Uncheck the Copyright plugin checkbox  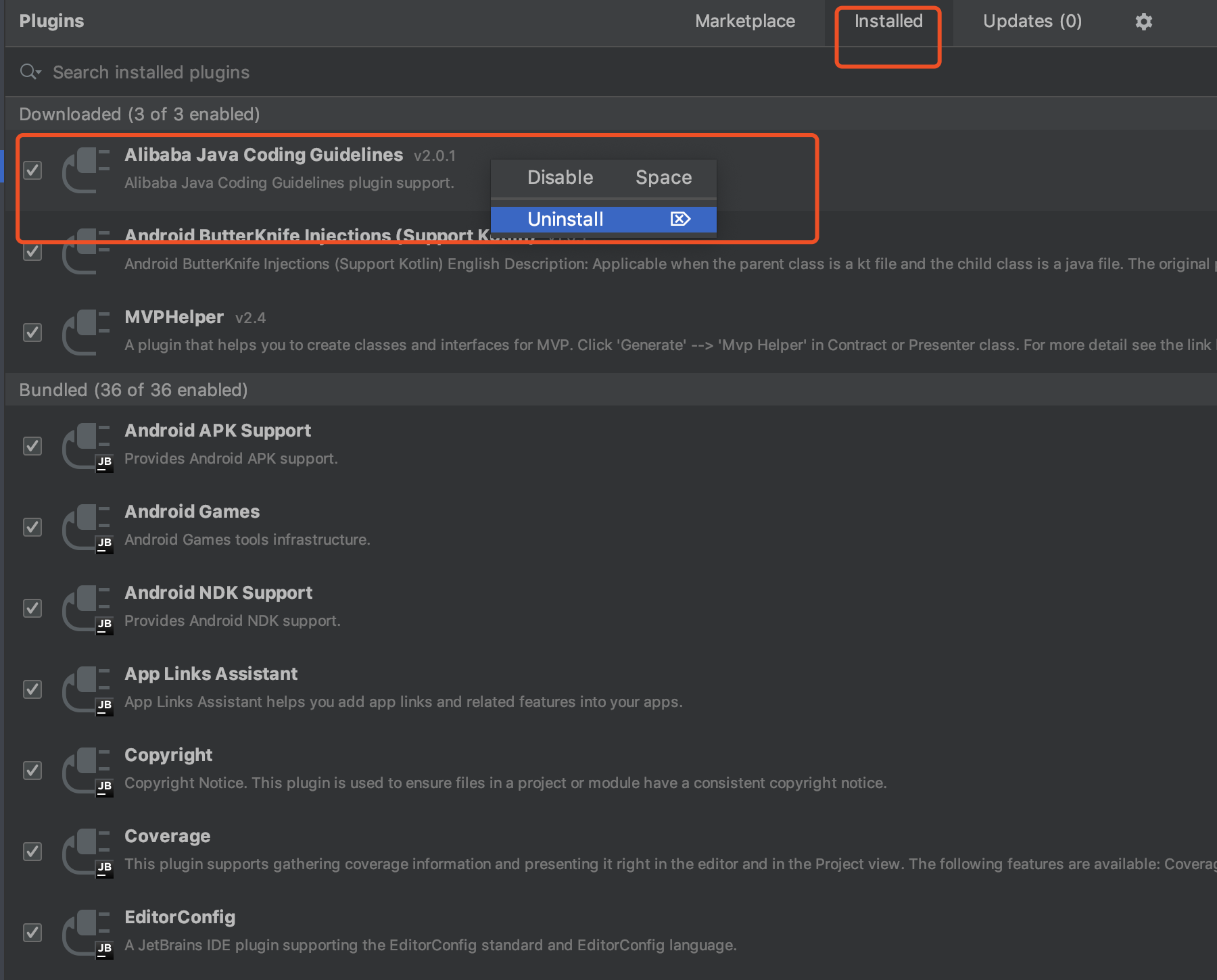coord(32,770)
